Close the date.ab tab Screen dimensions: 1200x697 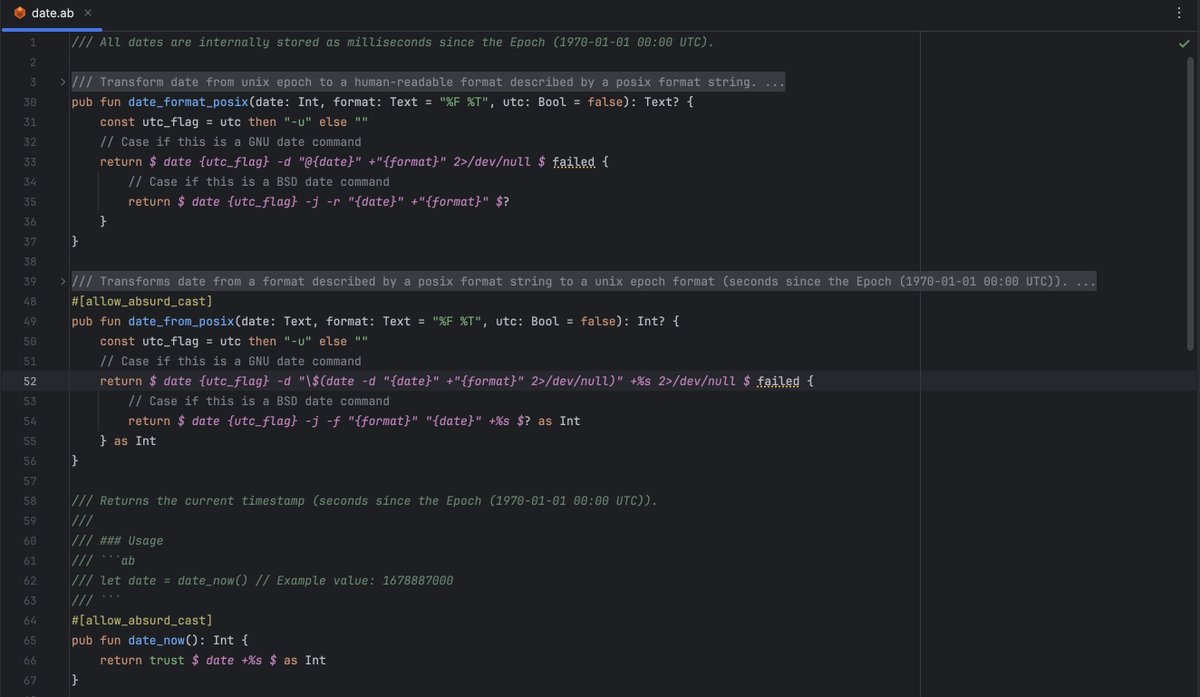tap(87, 13)
